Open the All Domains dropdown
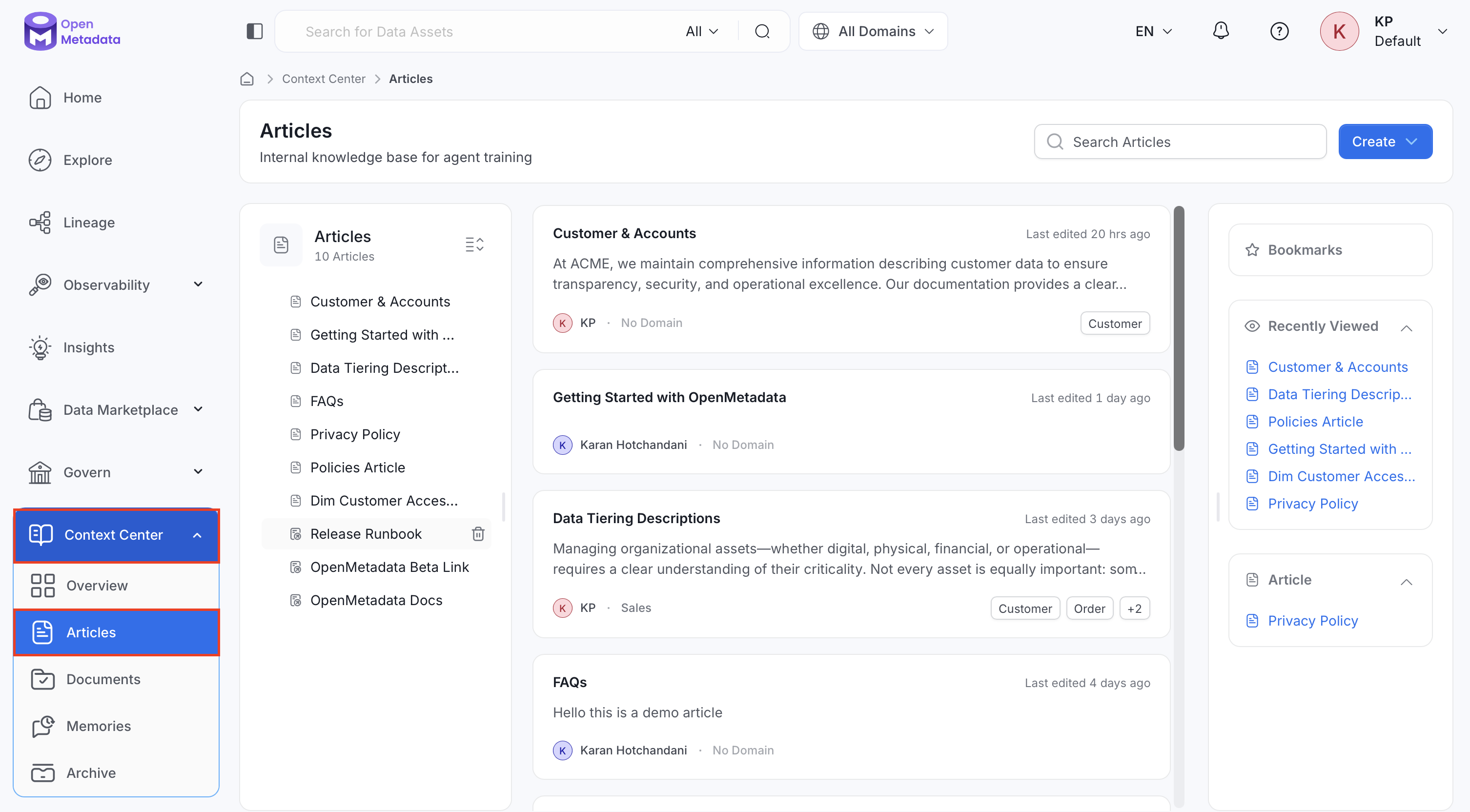Screen dimensions: 1470x812 873,31
